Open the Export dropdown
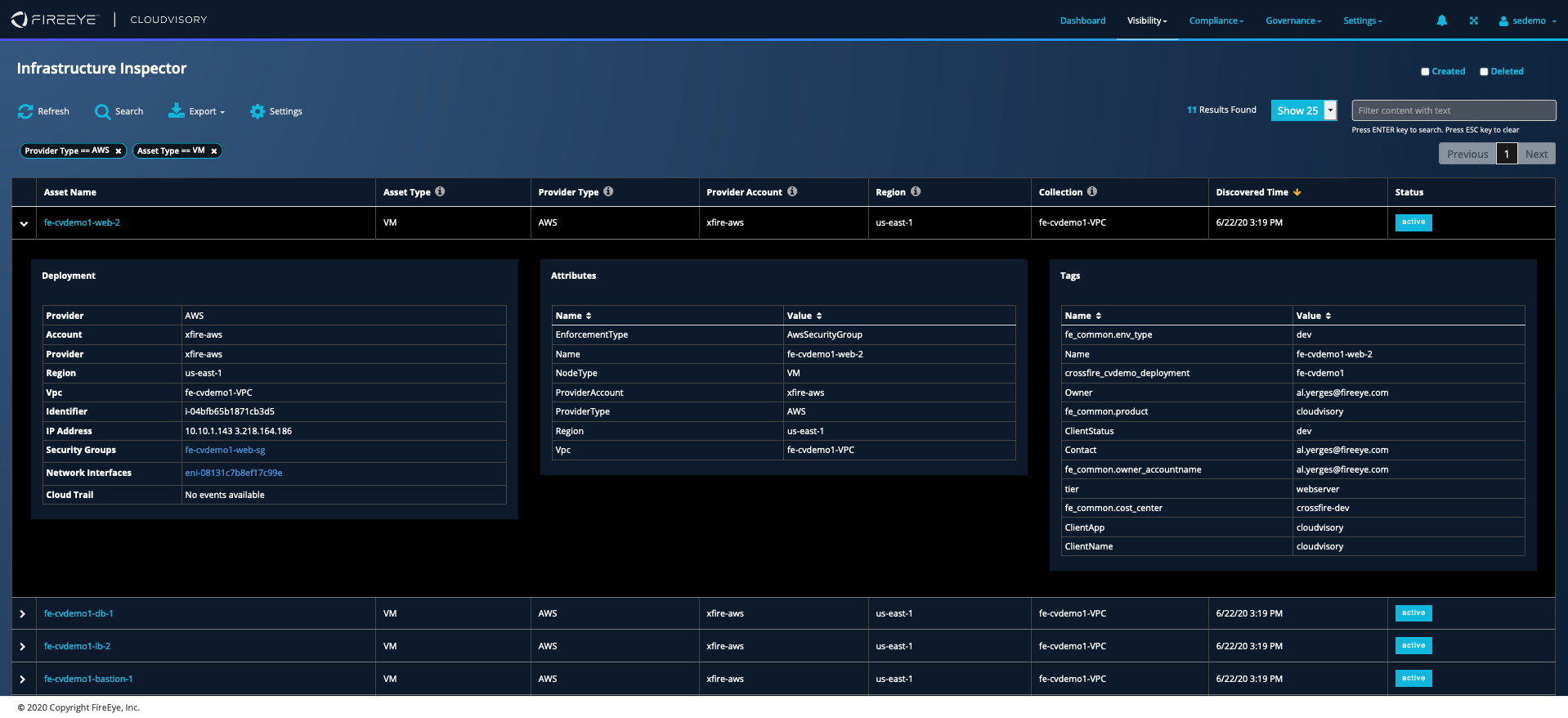 197,111
